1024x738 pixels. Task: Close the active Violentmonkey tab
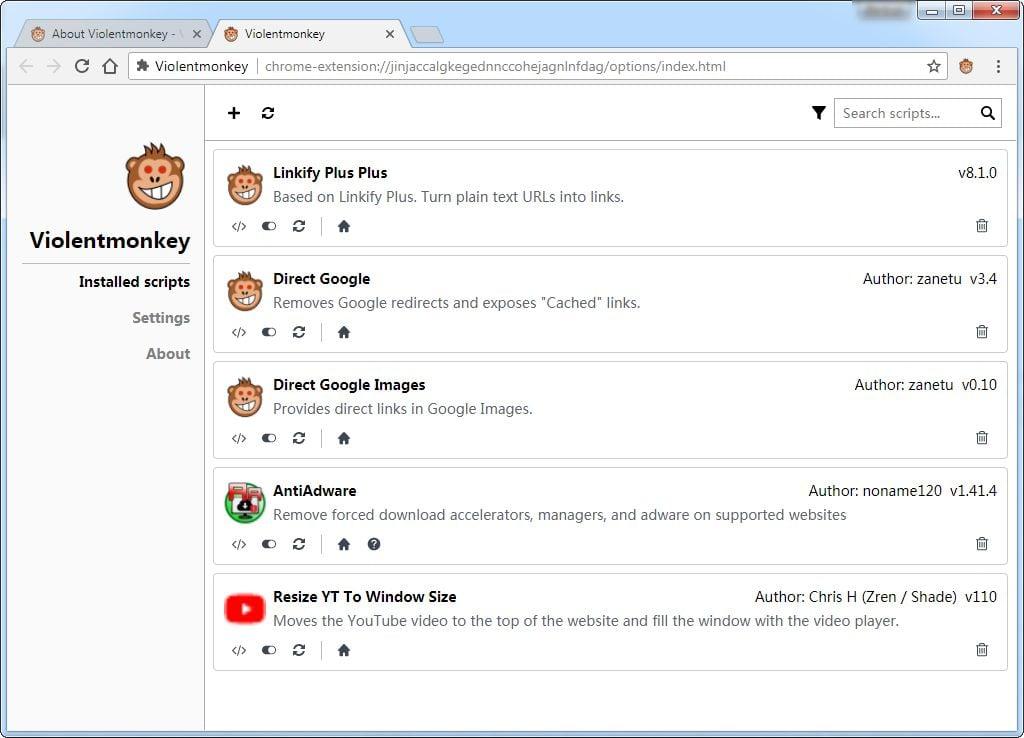tap(390, 34)
